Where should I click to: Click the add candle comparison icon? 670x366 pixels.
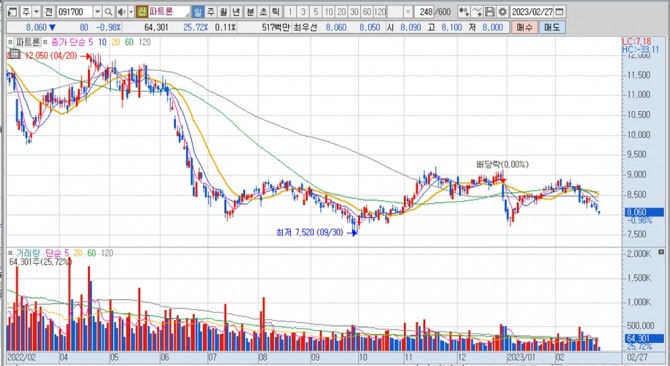click(x=464, y=12)
